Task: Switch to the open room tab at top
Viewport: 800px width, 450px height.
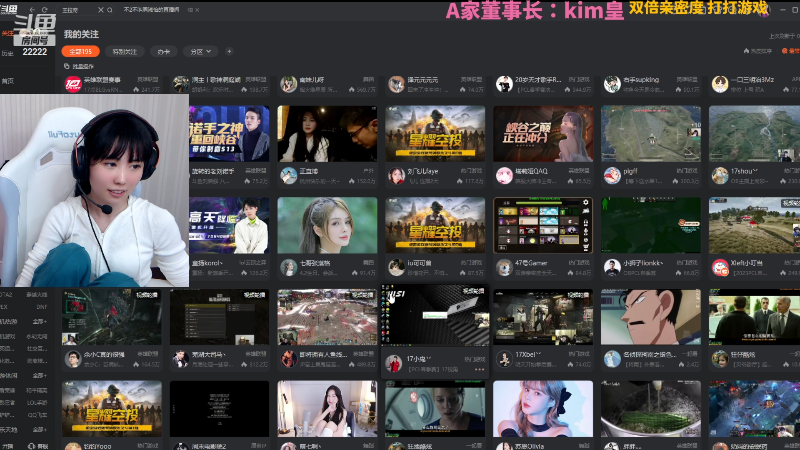Action: (151, 10)
